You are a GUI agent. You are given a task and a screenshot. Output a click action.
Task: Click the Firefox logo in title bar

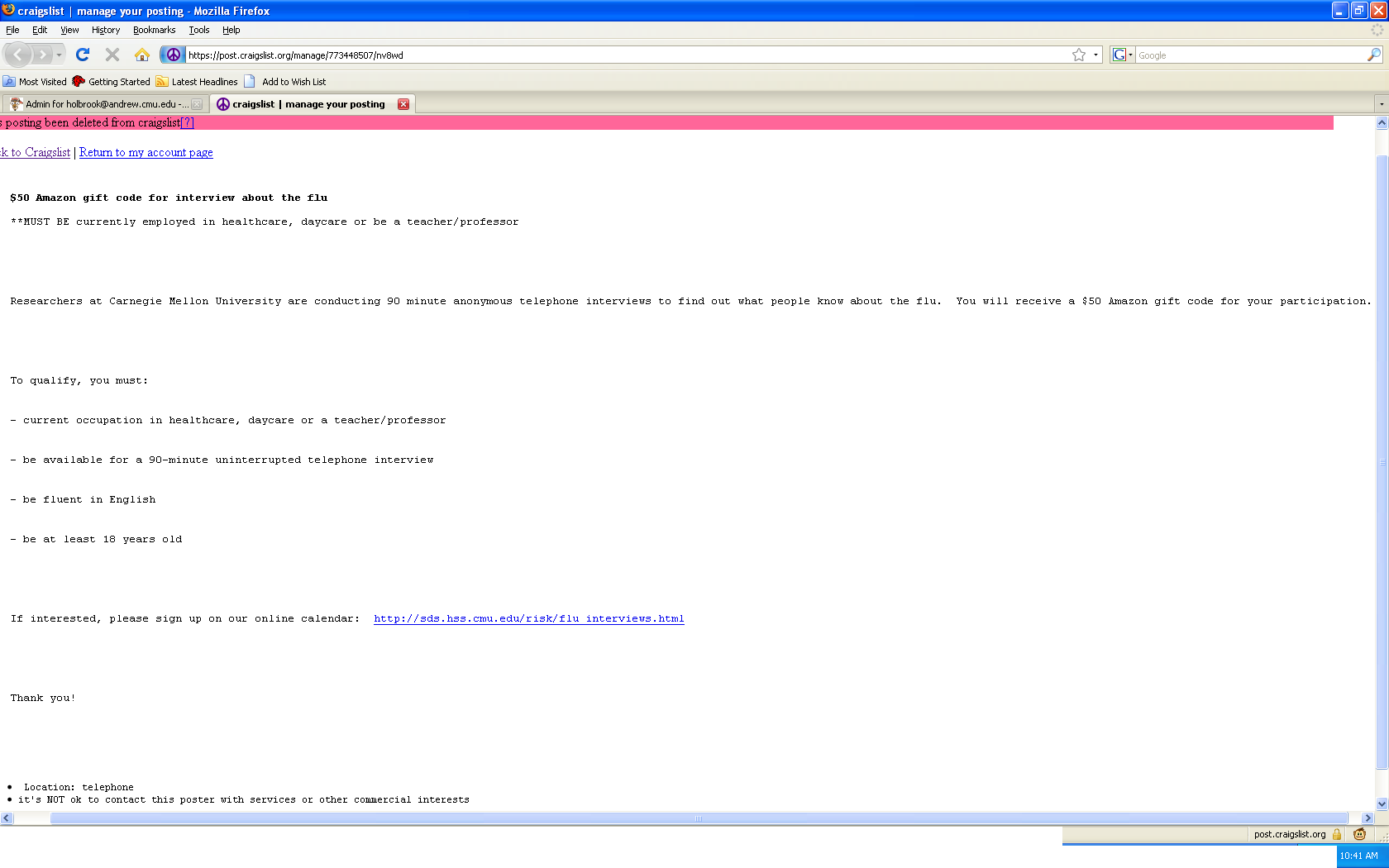(x=8, y=10)
